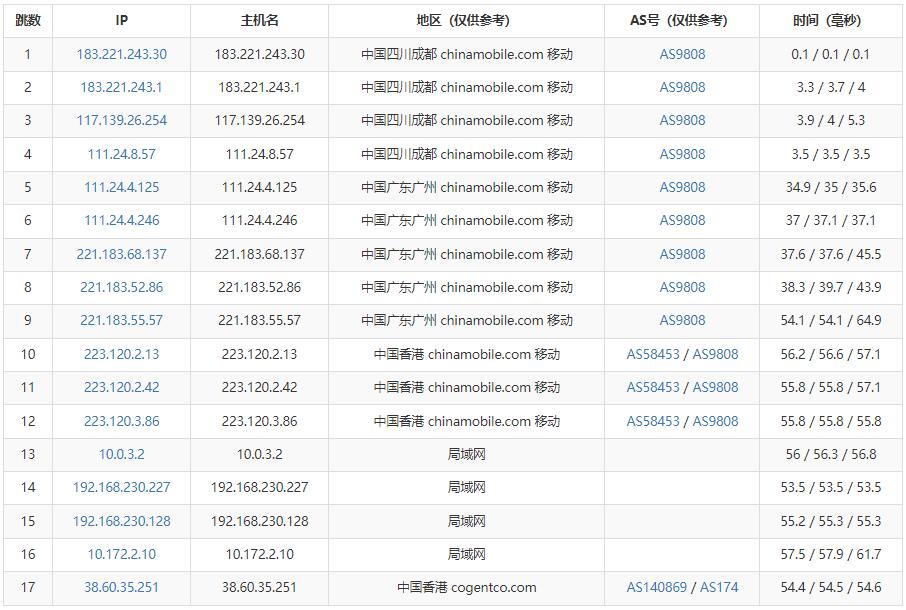Select region cell in hop 7 row
The width and height of the screenshot is (906, 610).
pyautogui.click(x=466, y=254)
